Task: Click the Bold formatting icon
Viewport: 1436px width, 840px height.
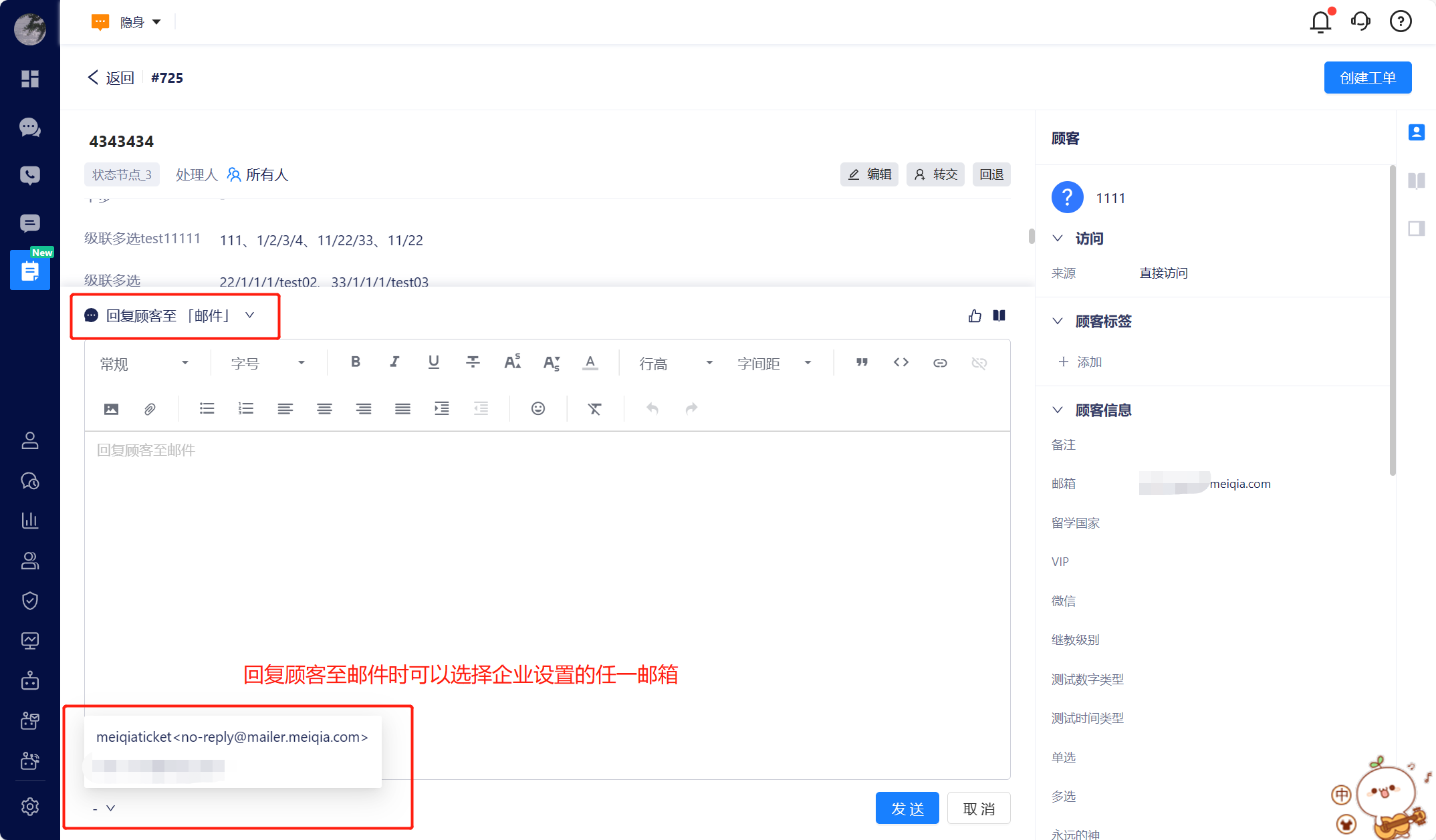Action: [356, 362]
